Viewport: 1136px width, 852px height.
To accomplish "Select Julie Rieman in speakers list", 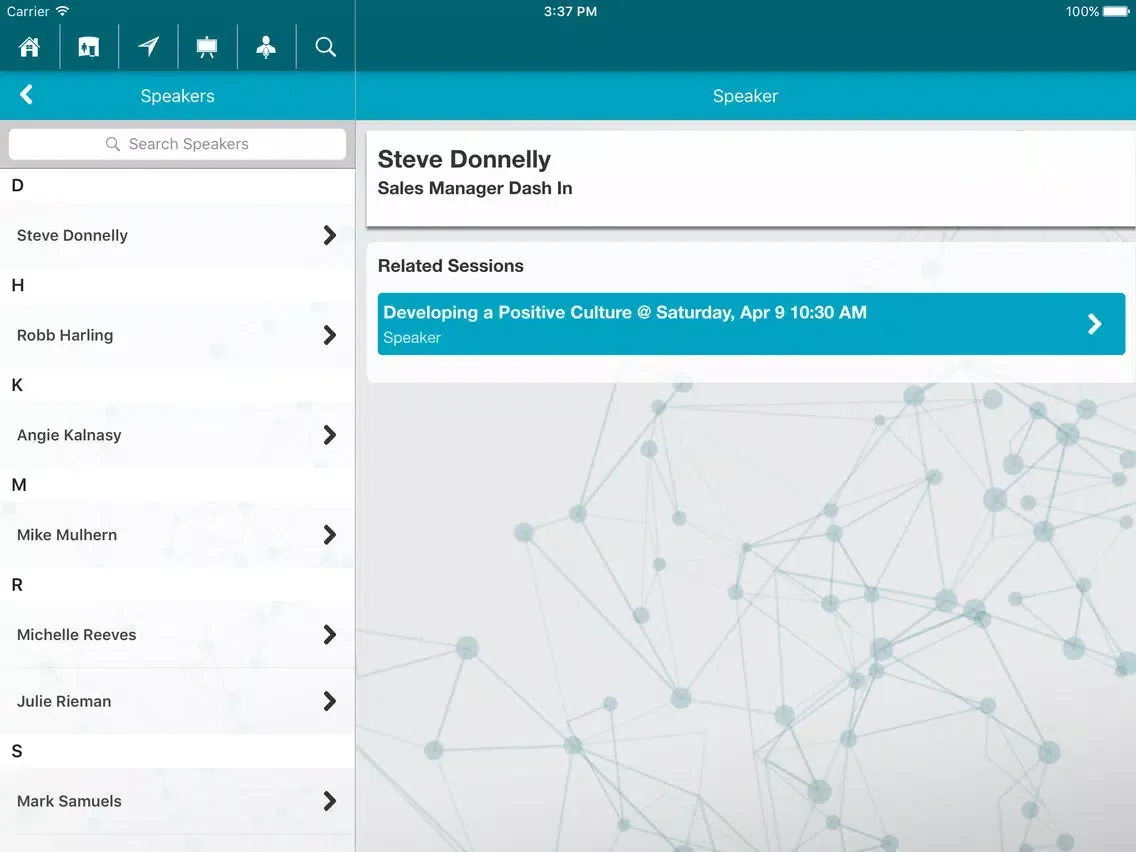I will pyautogui.click(x=177, y=701).
